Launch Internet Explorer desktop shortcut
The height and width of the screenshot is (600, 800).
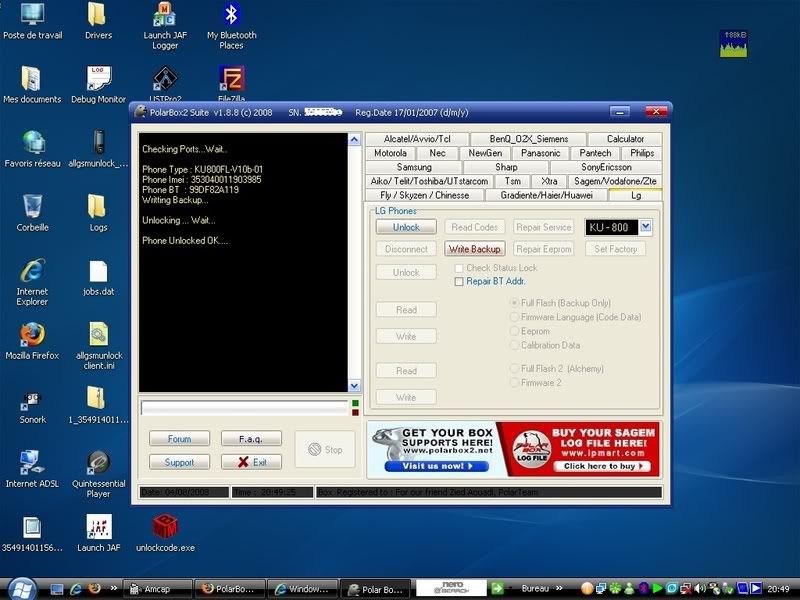click(x=32, y=282)
